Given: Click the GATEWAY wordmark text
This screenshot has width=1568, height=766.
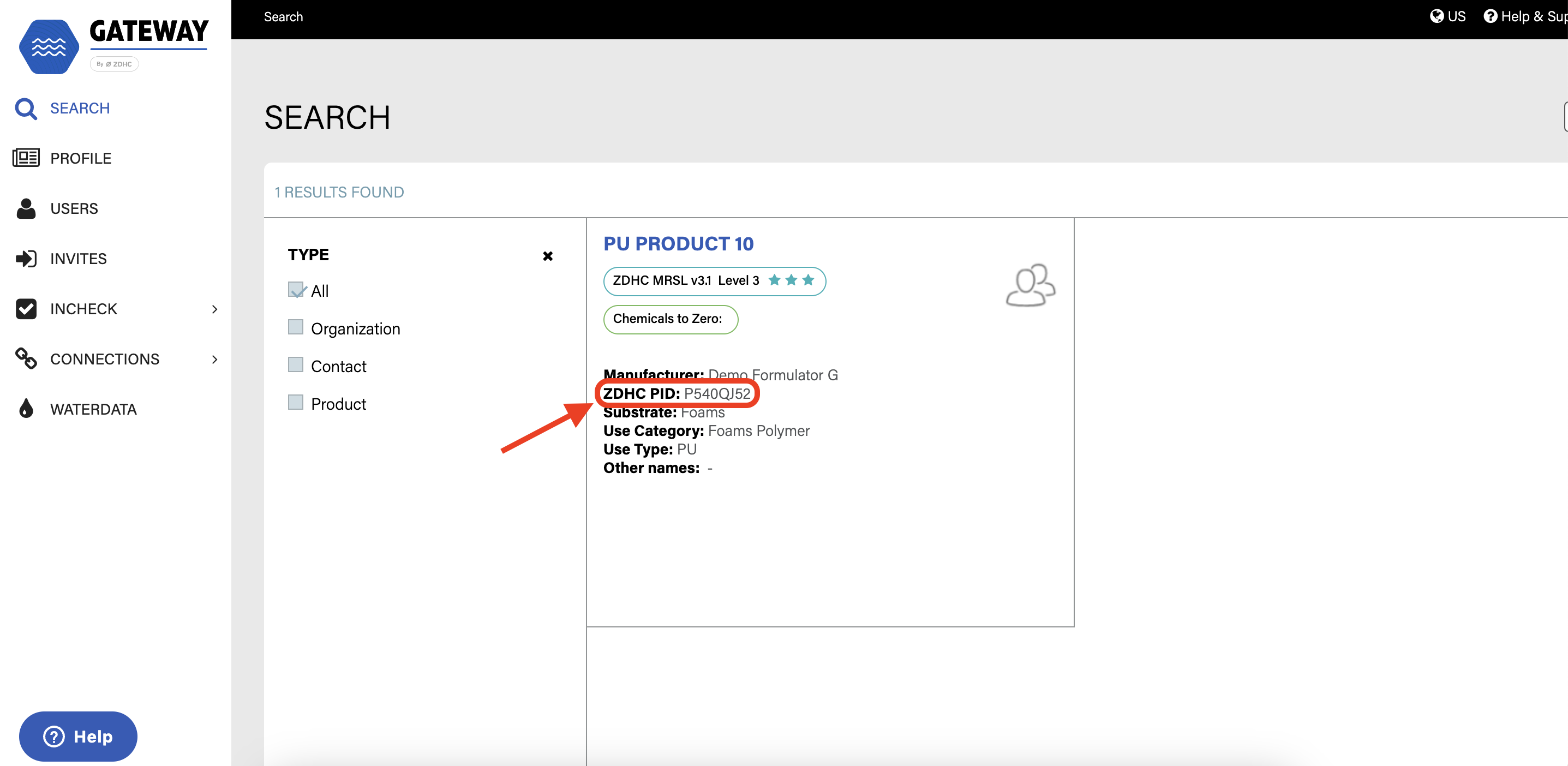Looking at the screenshot, I should coord(149,32).
